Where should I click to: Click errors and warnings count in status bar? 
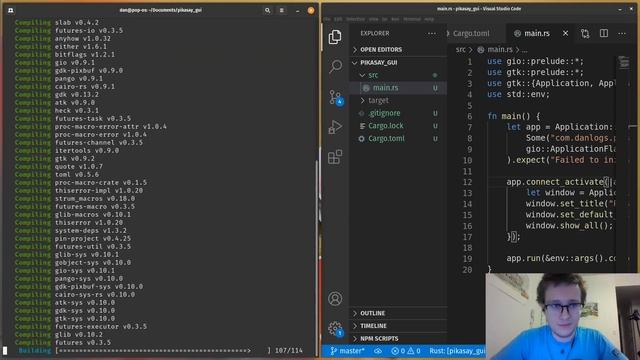click(406, 351)
